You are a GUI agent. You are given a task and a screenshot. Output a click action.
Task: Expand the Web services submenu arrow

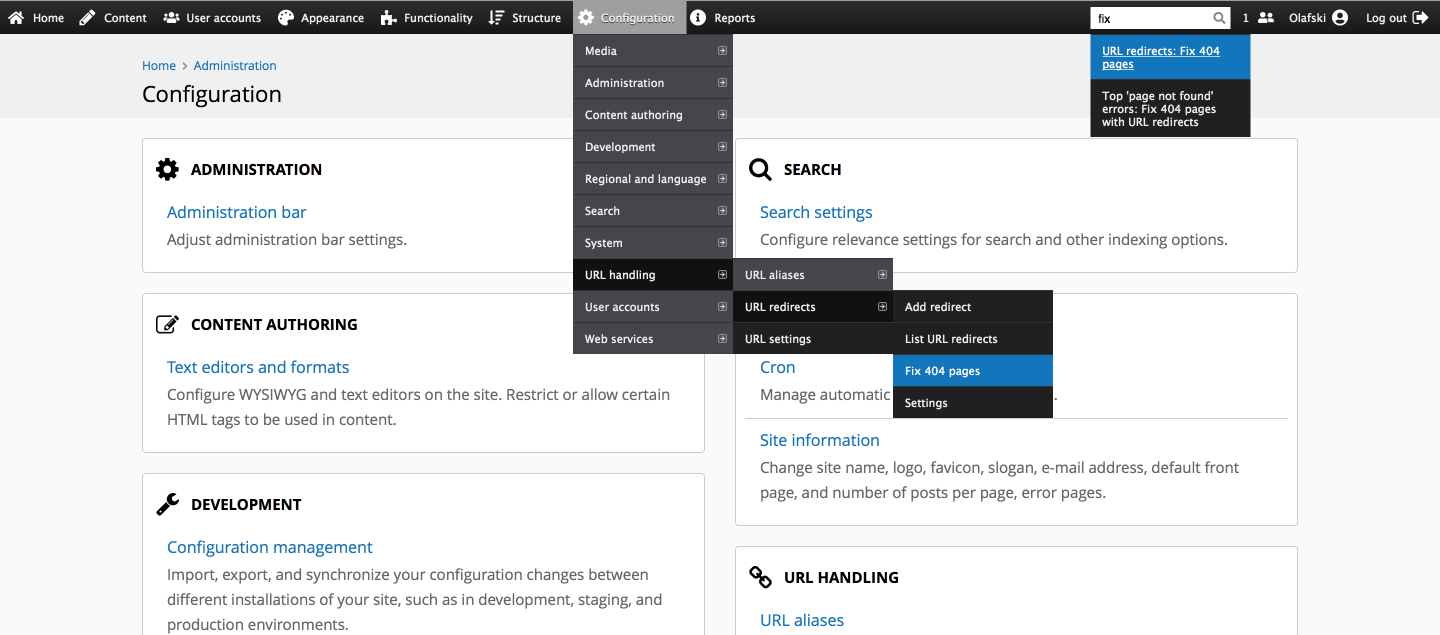[x=722, y=339]
